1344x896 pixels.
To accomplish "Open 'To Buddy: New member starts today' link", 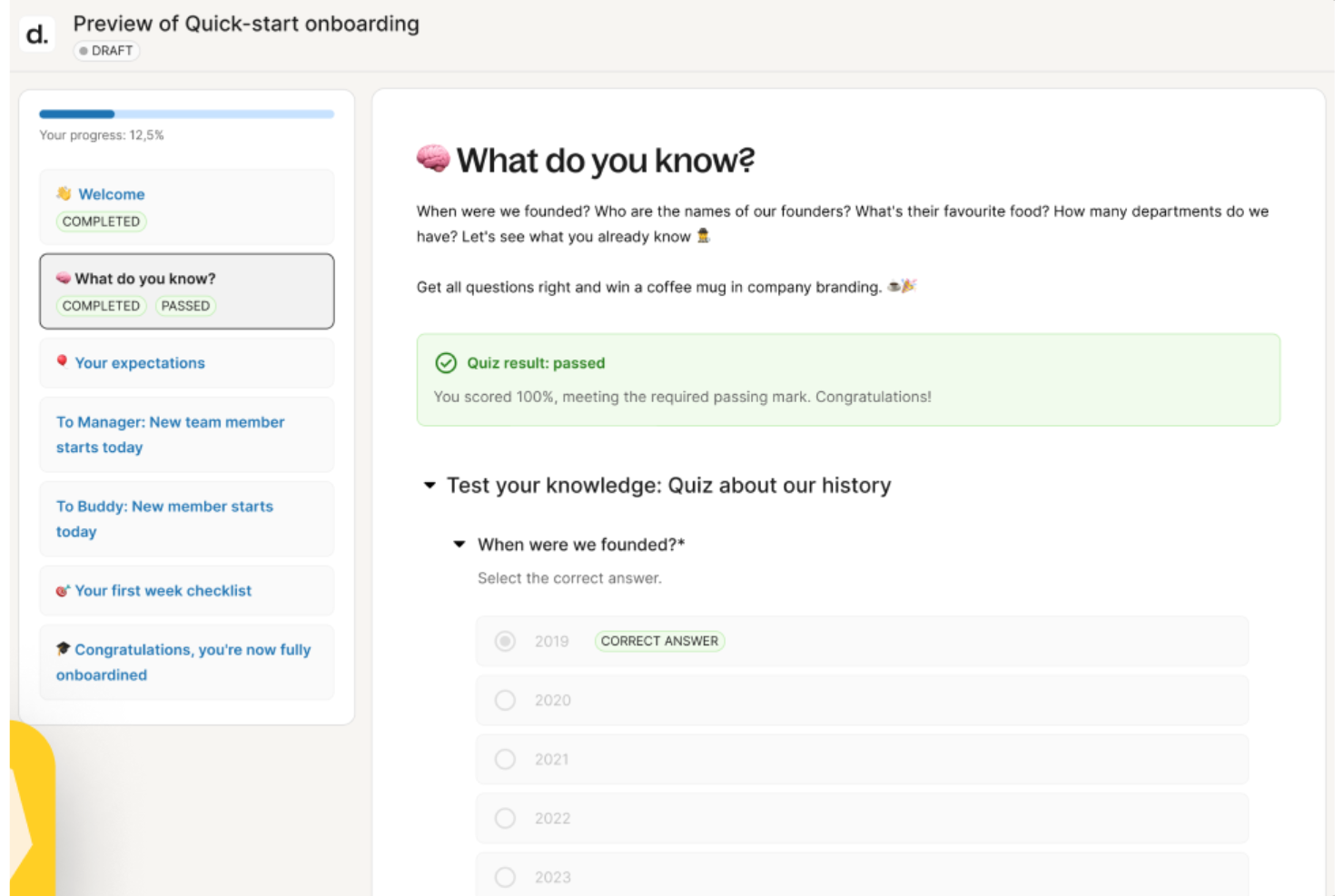I will pyautogui.click(x=164, y=518).
